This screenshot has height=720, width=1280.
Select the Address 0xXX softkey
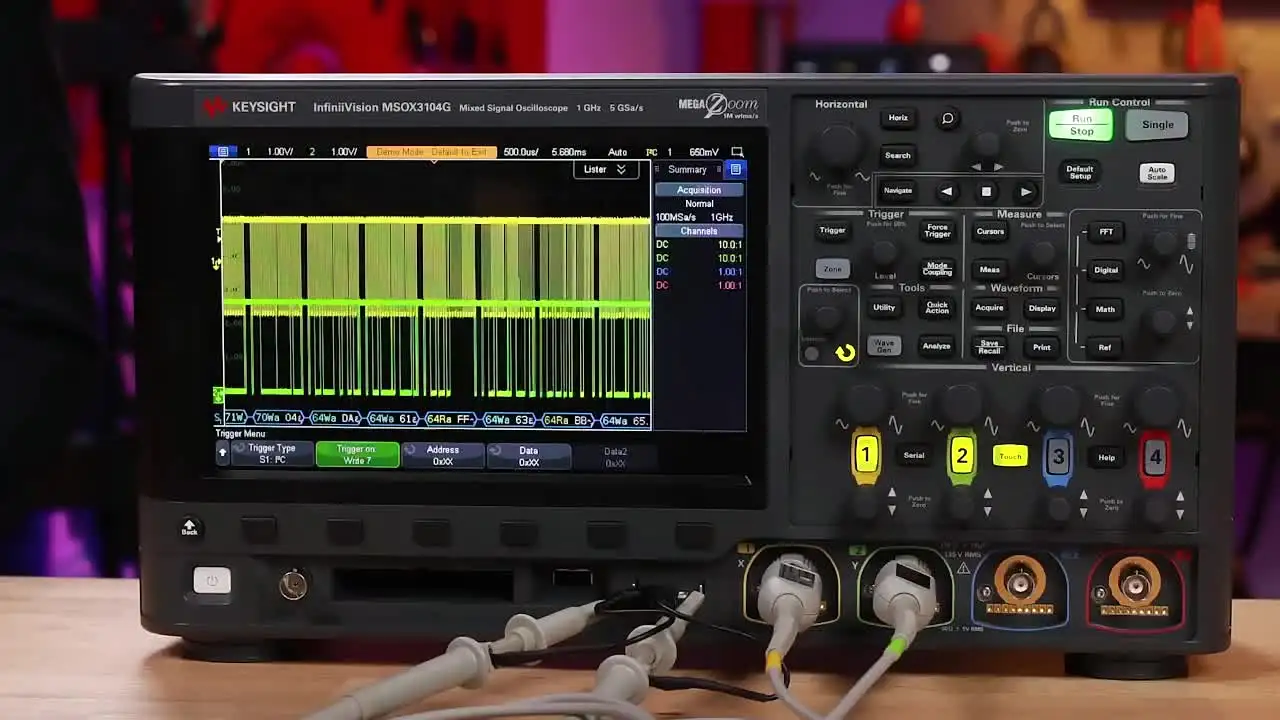(443, 456)
